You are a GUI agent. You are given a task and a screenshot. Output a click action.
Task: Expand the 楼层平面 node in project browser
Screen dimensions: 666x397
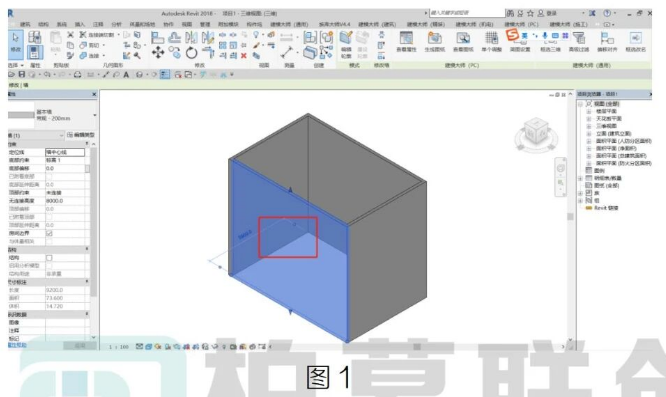(x=589, y=111)
